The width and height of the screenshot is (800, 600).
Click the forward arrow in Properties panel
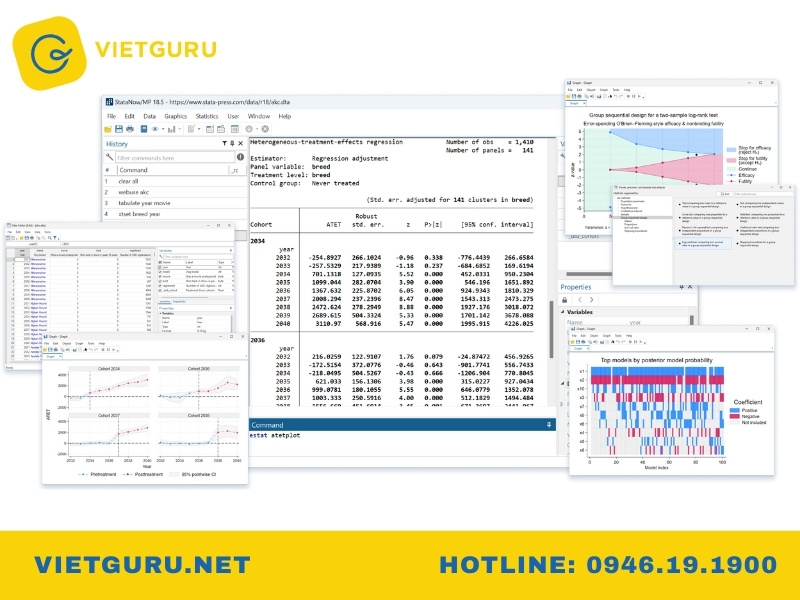click(591, 300)
